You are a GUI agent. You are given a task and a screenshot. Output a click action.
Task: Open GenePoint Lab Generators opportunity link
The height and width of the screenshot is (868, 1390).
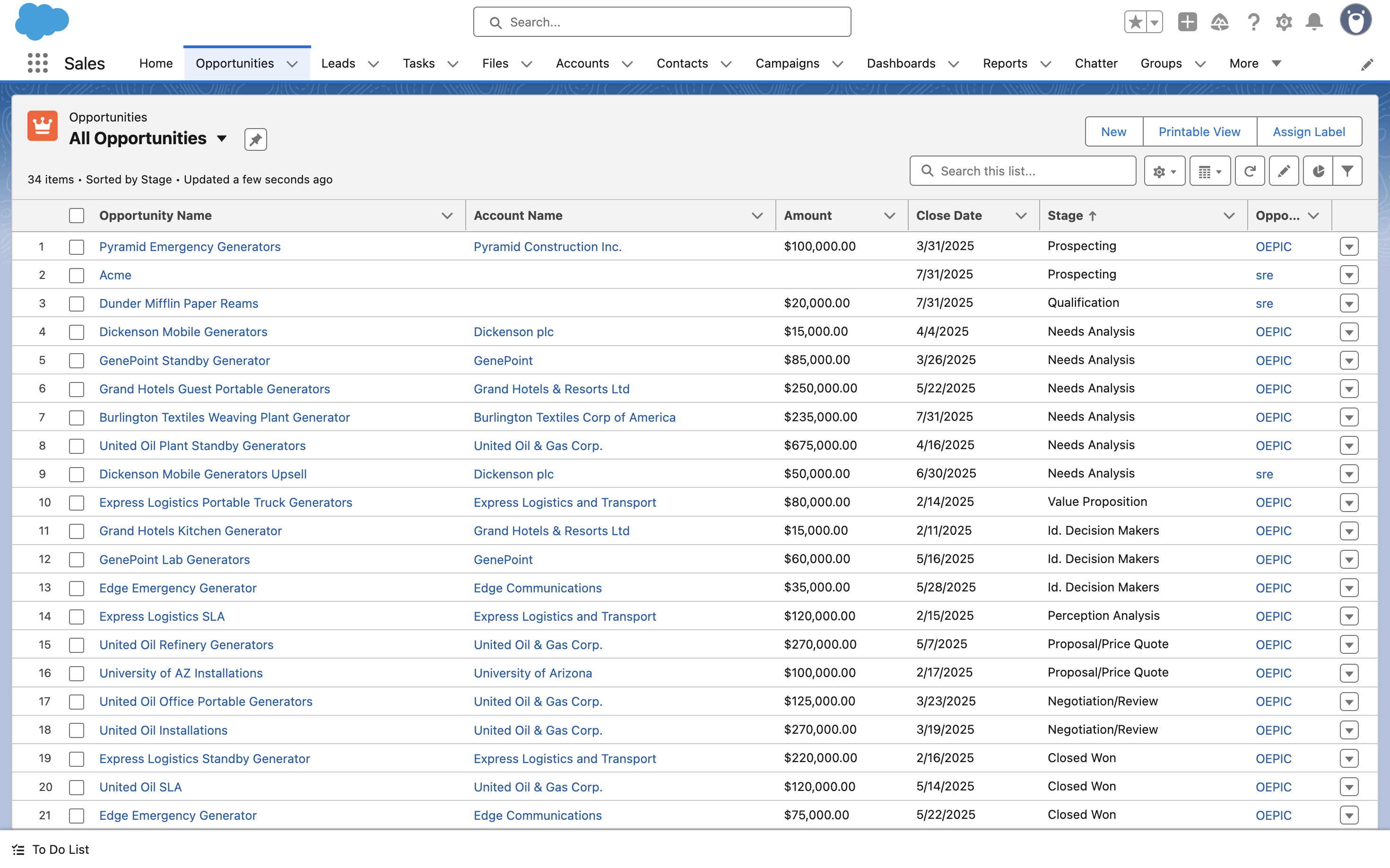click(174, 560)
